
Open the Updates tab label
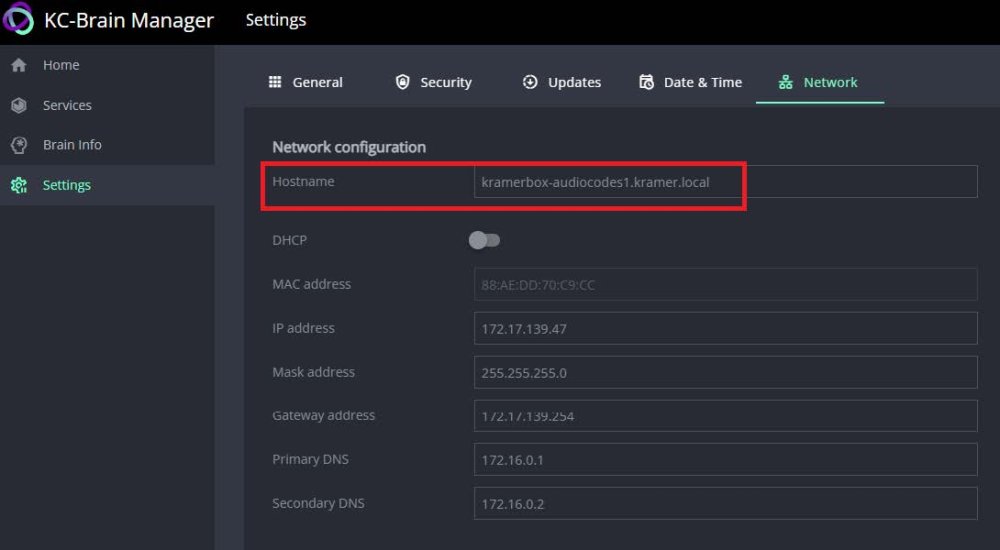pos(574,82)
